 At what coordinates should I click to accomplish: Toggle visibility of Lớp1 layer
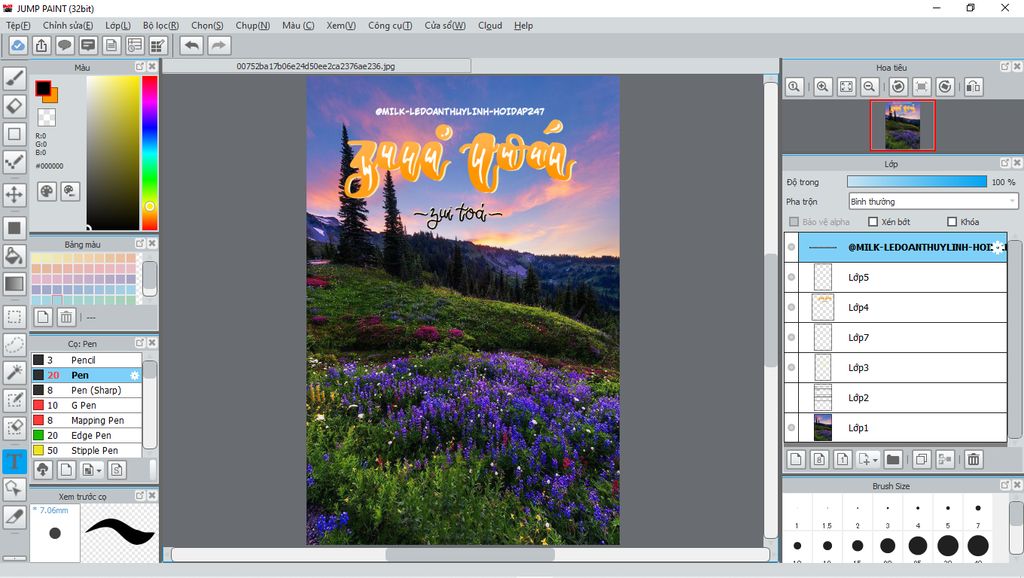click(792, 428)
